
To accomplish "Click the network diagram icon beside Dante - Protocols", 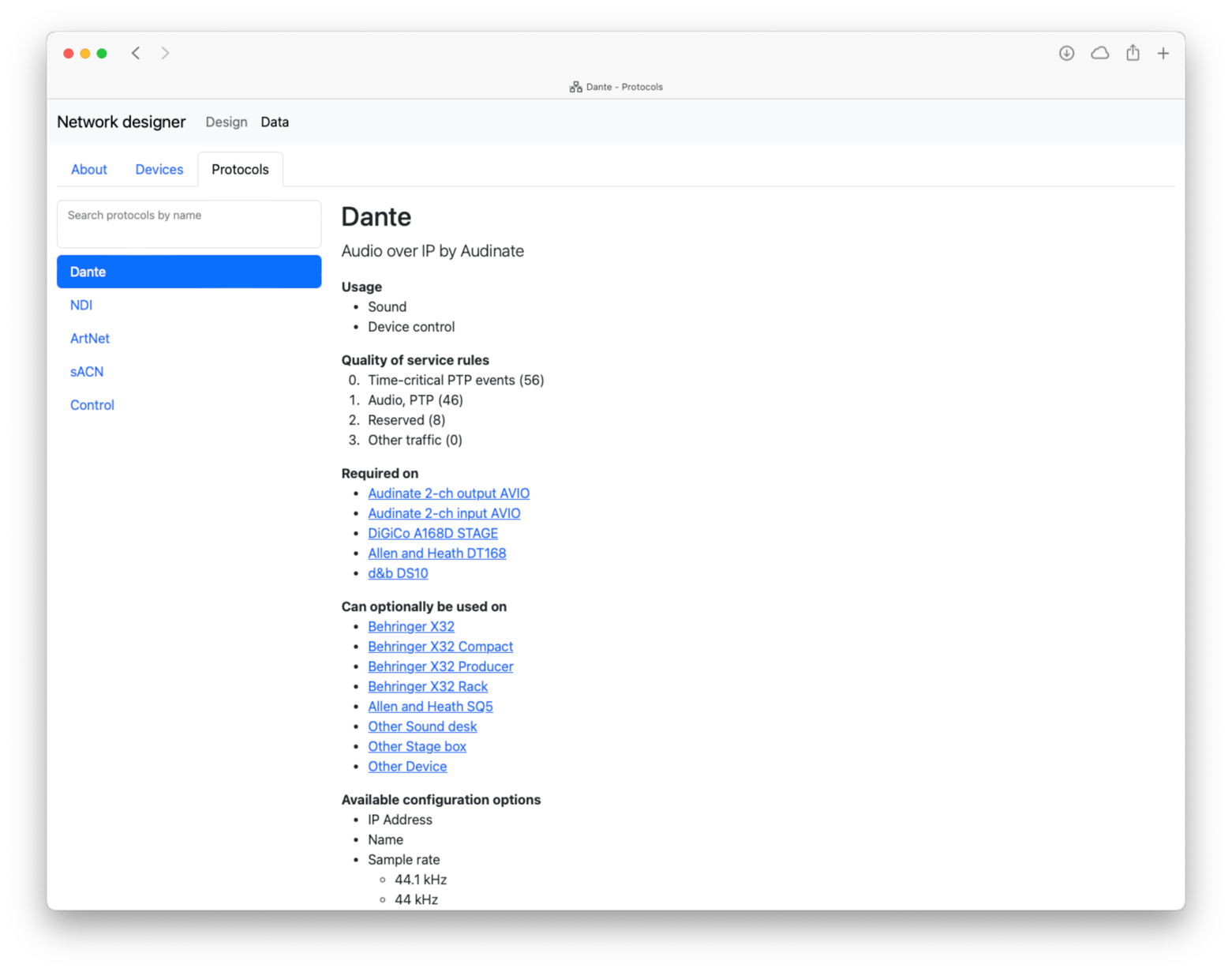I will [575, 86].
